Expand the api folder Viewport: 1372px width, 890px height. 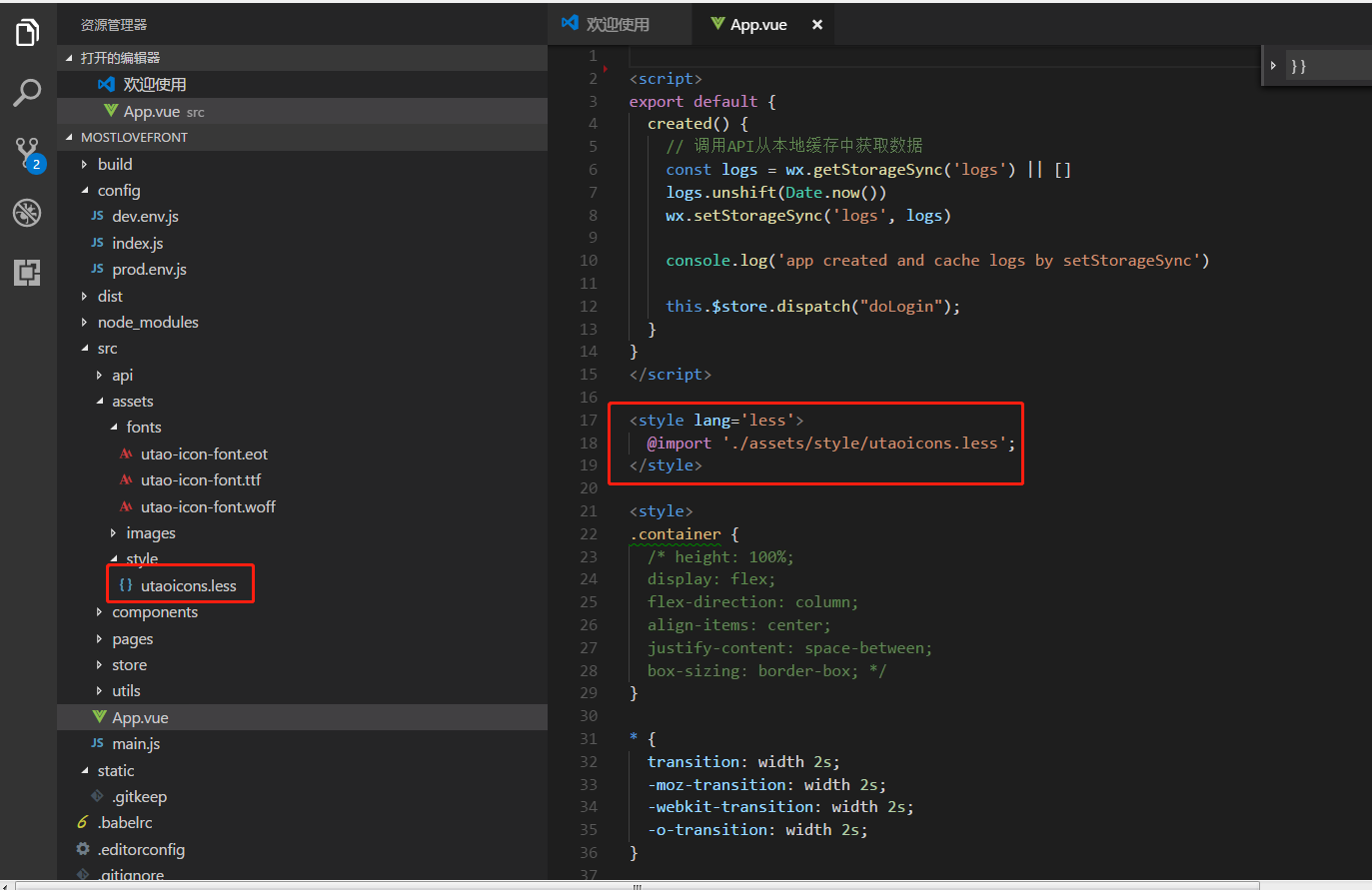(x=99, y=375)
